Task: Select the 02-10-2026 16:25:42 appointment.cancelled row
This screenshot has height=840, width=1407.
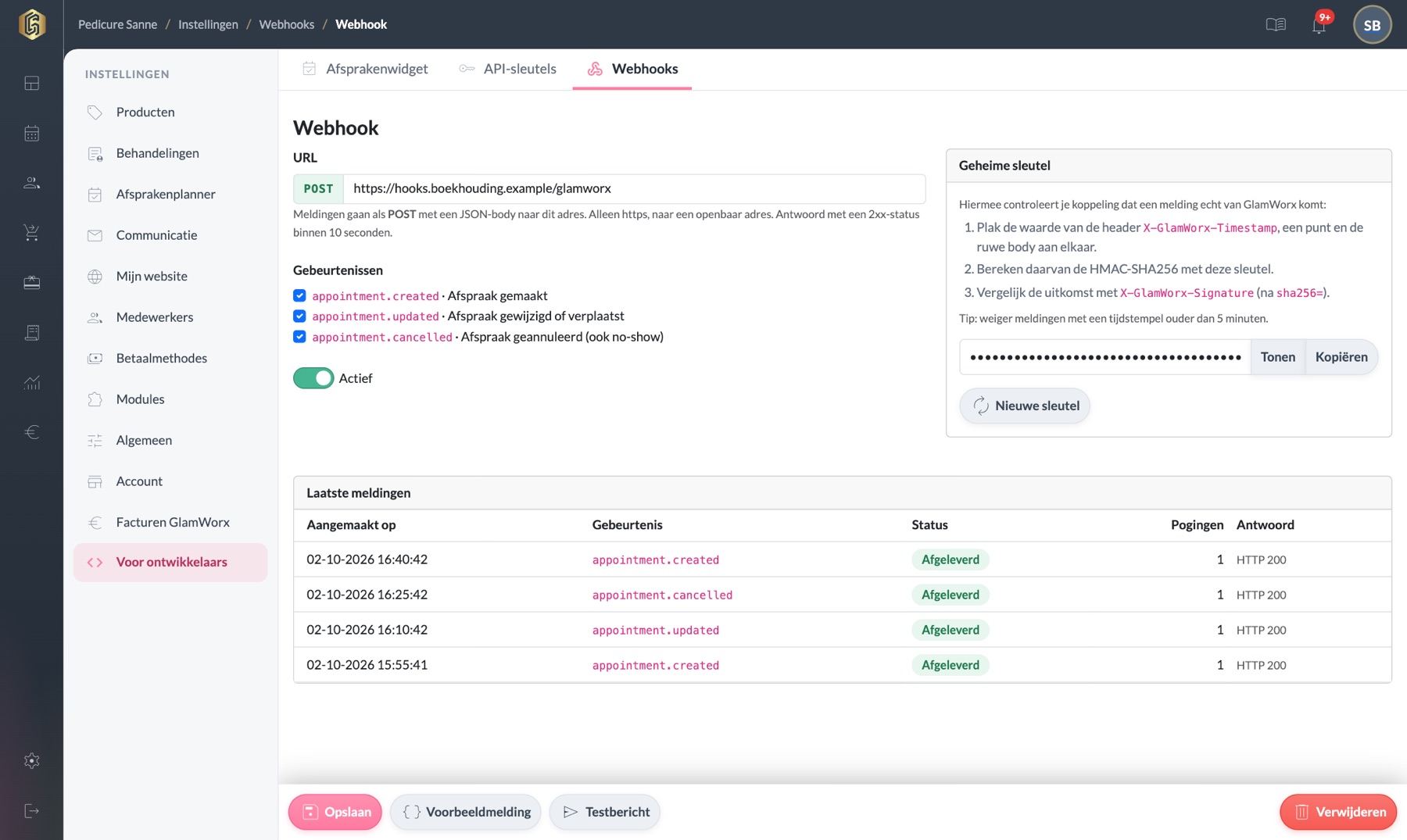Action: point(842,595)
